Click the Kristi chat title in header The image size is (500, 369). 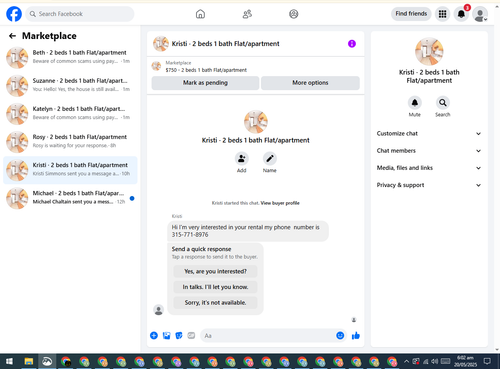pyautogui.click(x=225, y=44)
